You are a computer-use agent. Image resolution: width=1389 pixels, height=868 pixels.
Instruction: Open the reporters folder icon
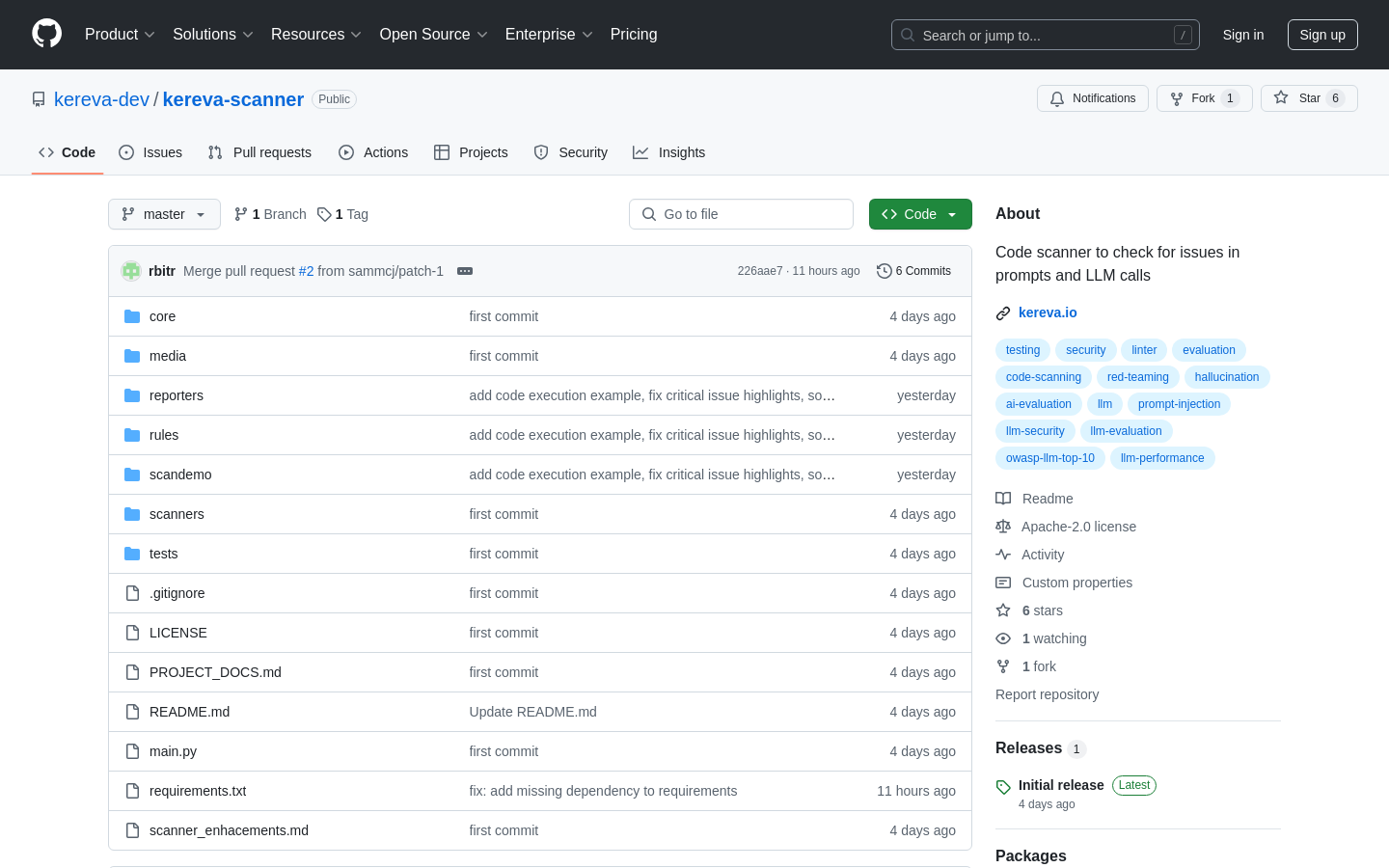132,395
